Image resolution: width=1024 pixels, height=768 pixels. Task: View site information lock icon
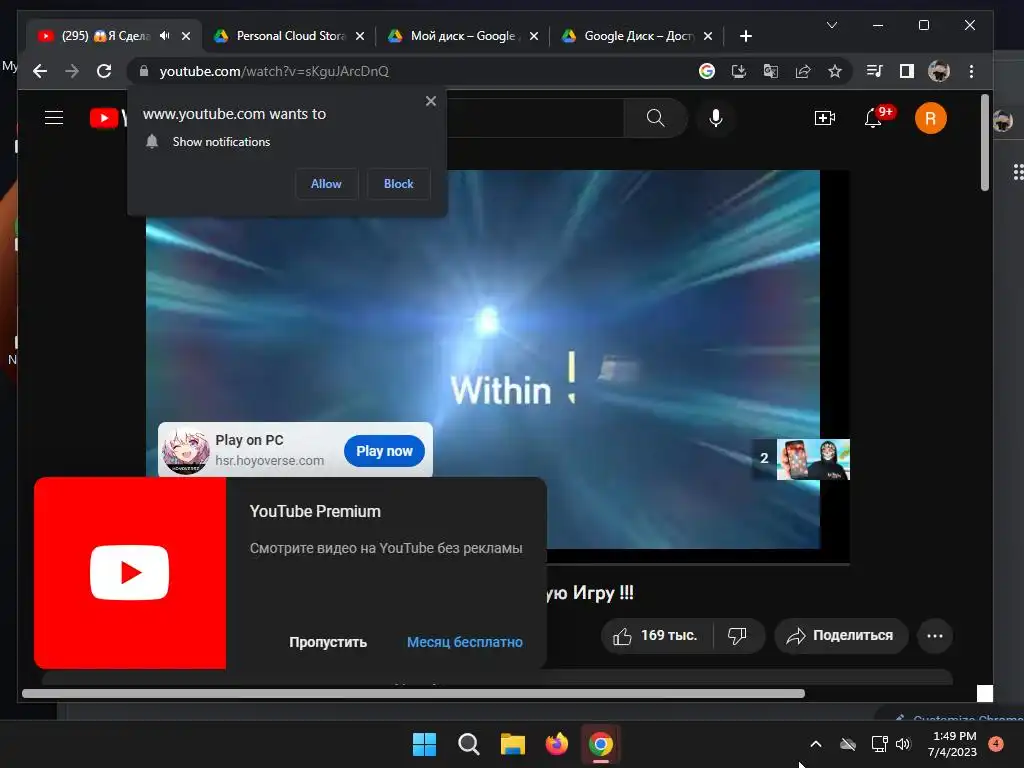pyautogui.click(x=144, y=71)
